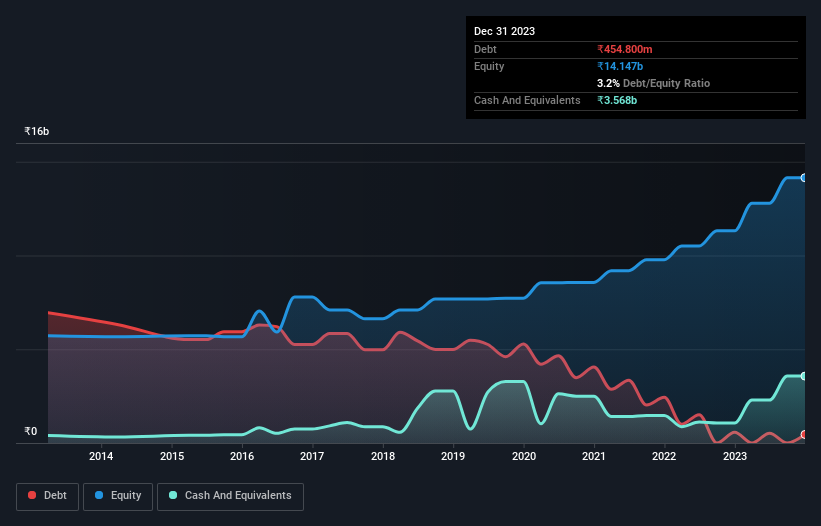Click the Dec 31 2023 tooltip date
Image resolution: width=821 pixels, height=526 pixels.
point(504,31)
